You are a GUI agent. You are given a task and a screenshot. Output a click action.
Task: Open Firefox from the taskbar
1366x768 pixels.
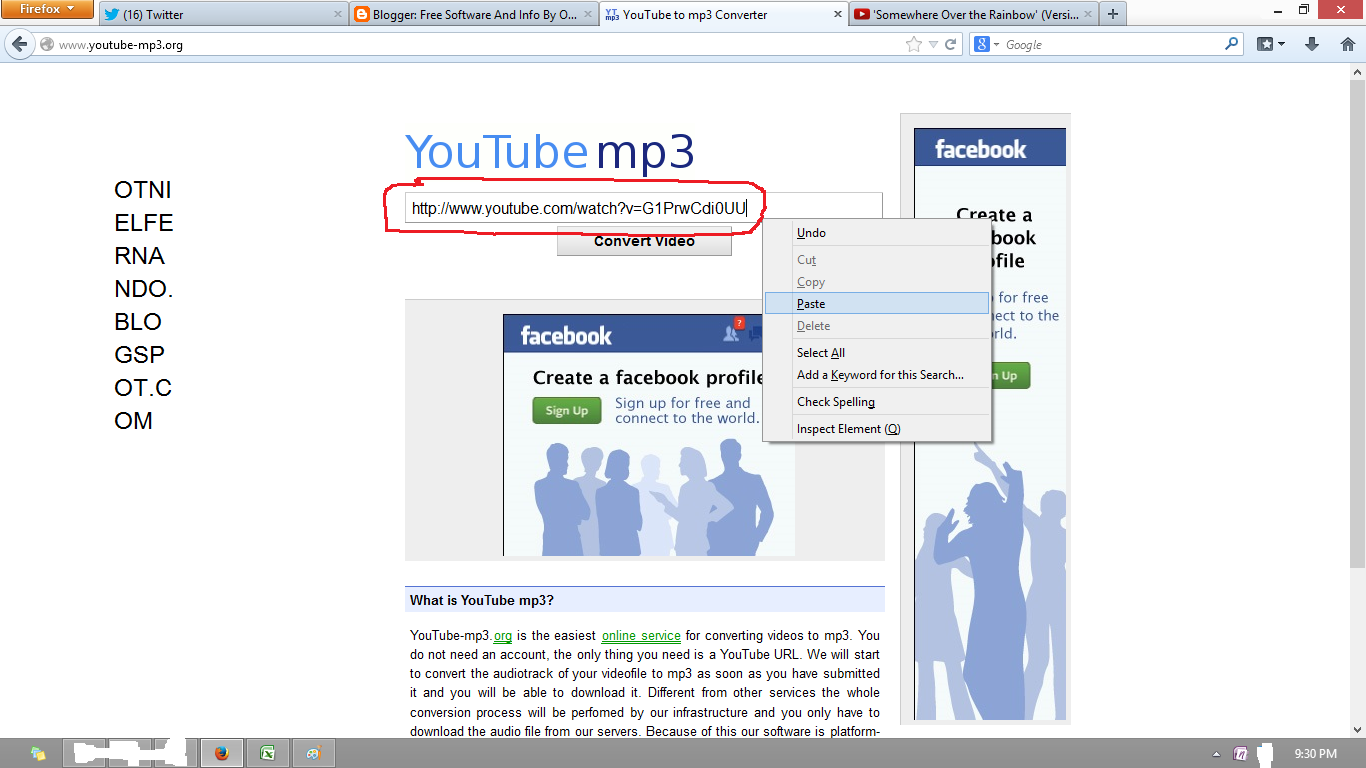(x=222, y=753)
